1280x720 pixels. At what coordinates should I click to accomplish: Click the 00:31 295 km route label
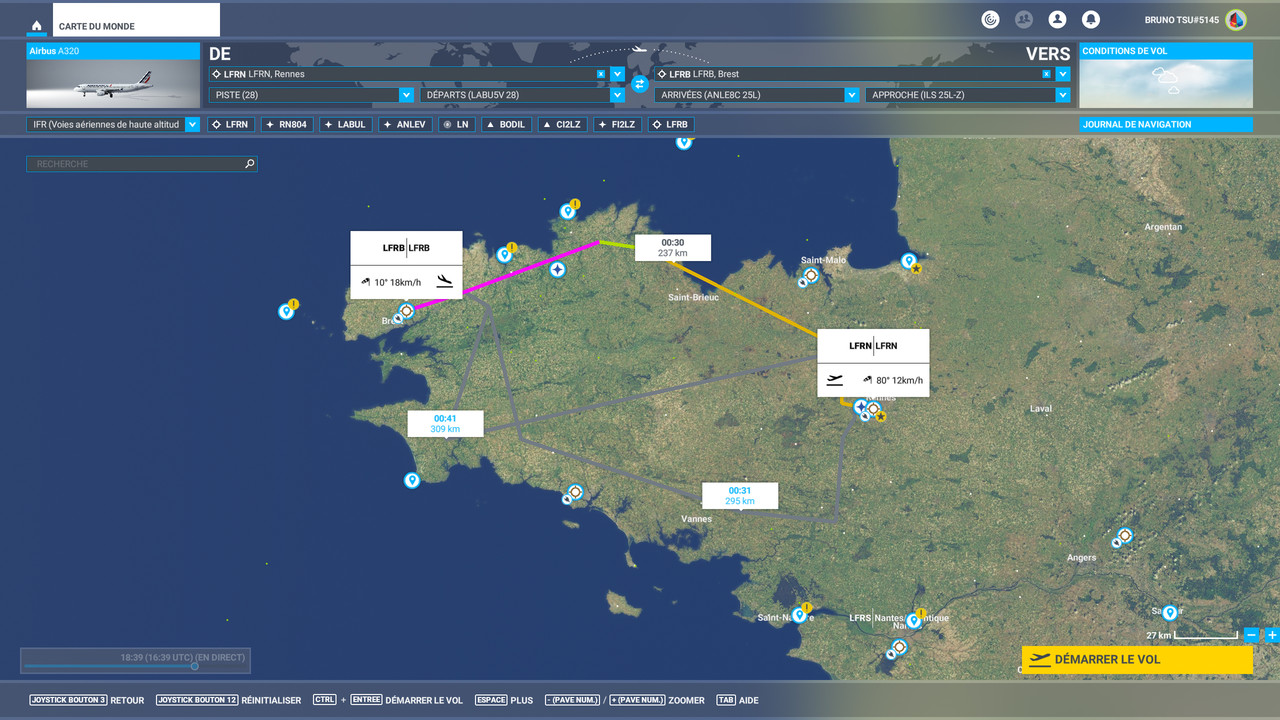[739, 496]
